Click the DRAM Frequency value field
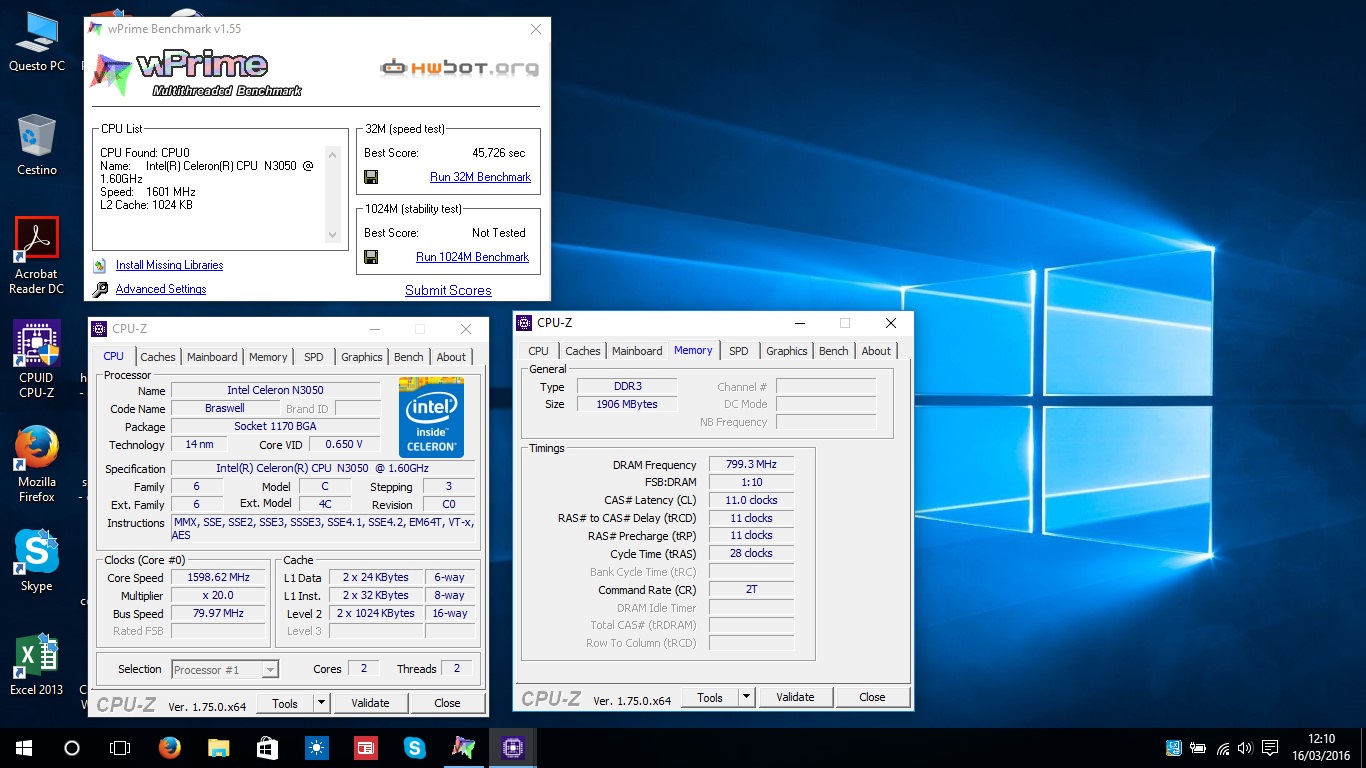The width and height of the screenshot is (1366, 768). click(x=751, y=465)
